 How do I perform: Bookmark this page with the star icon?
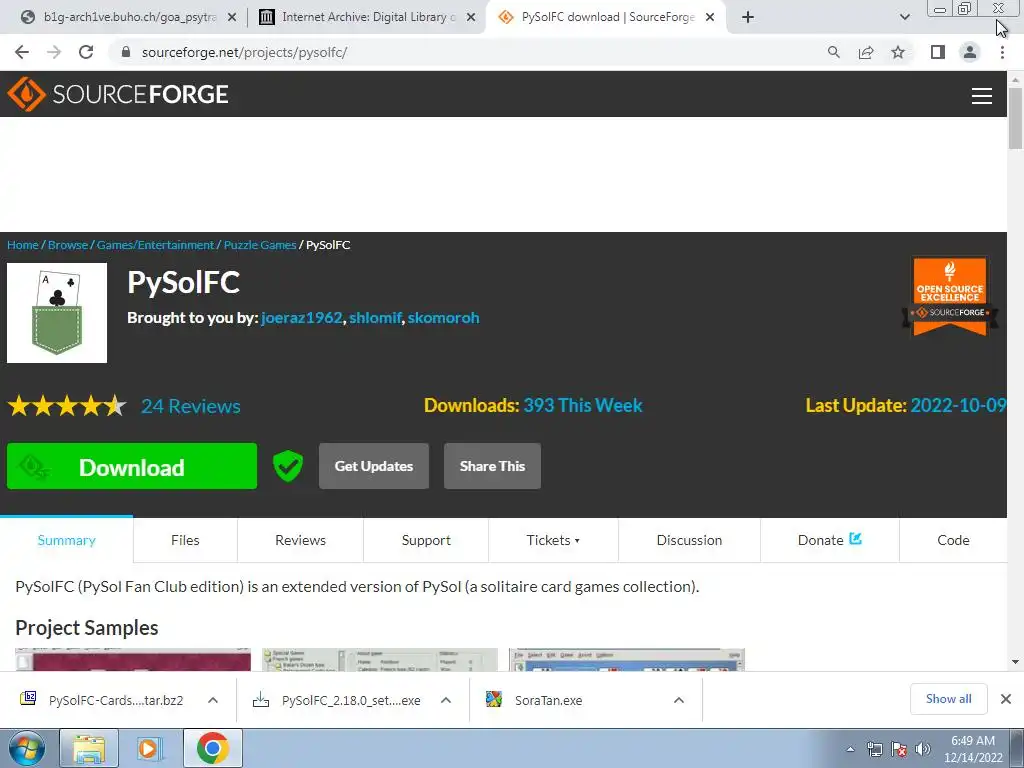click(x=898, y=52)
